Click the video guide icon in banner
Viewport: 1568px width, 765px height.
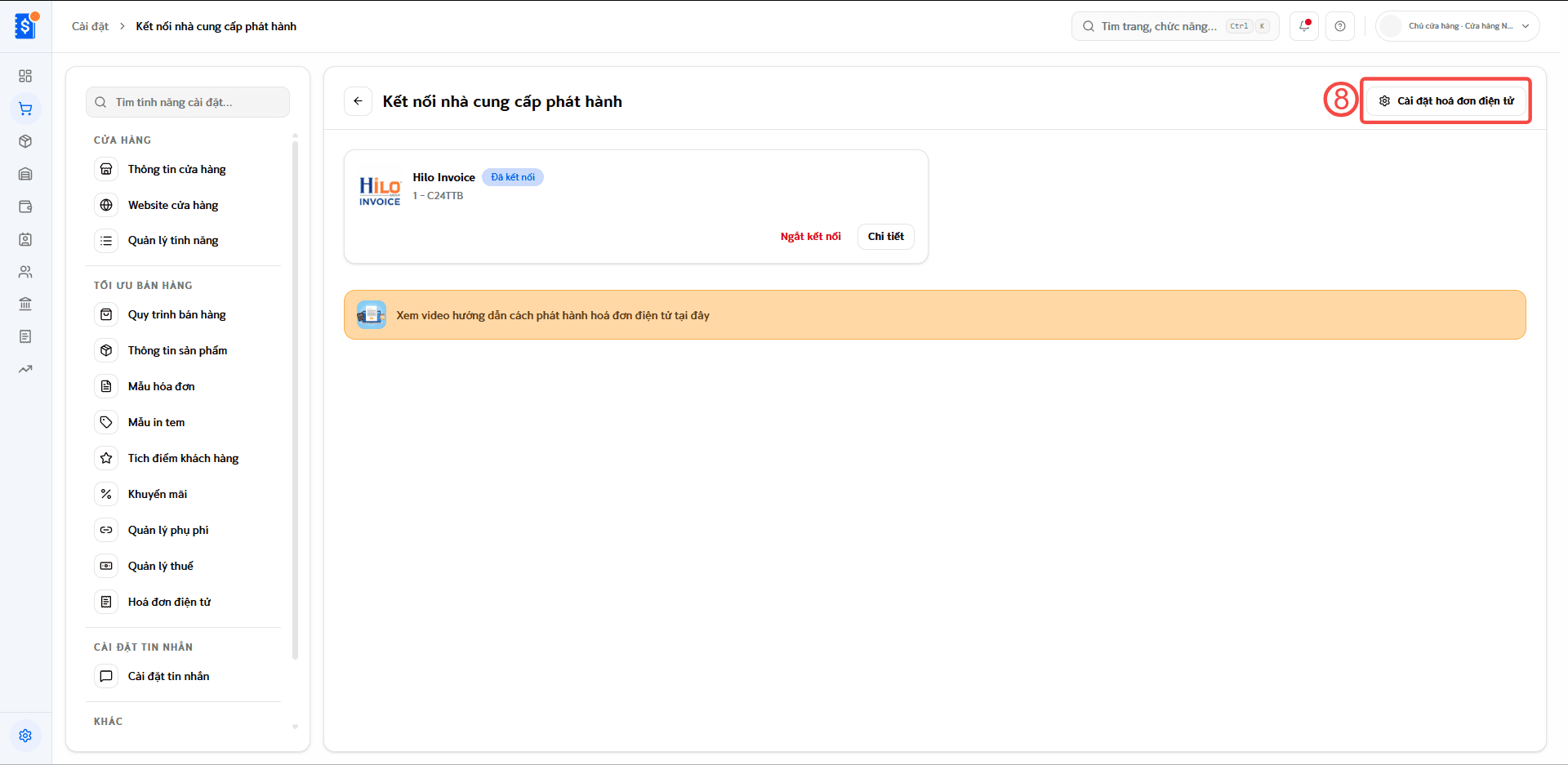point(372,314)
